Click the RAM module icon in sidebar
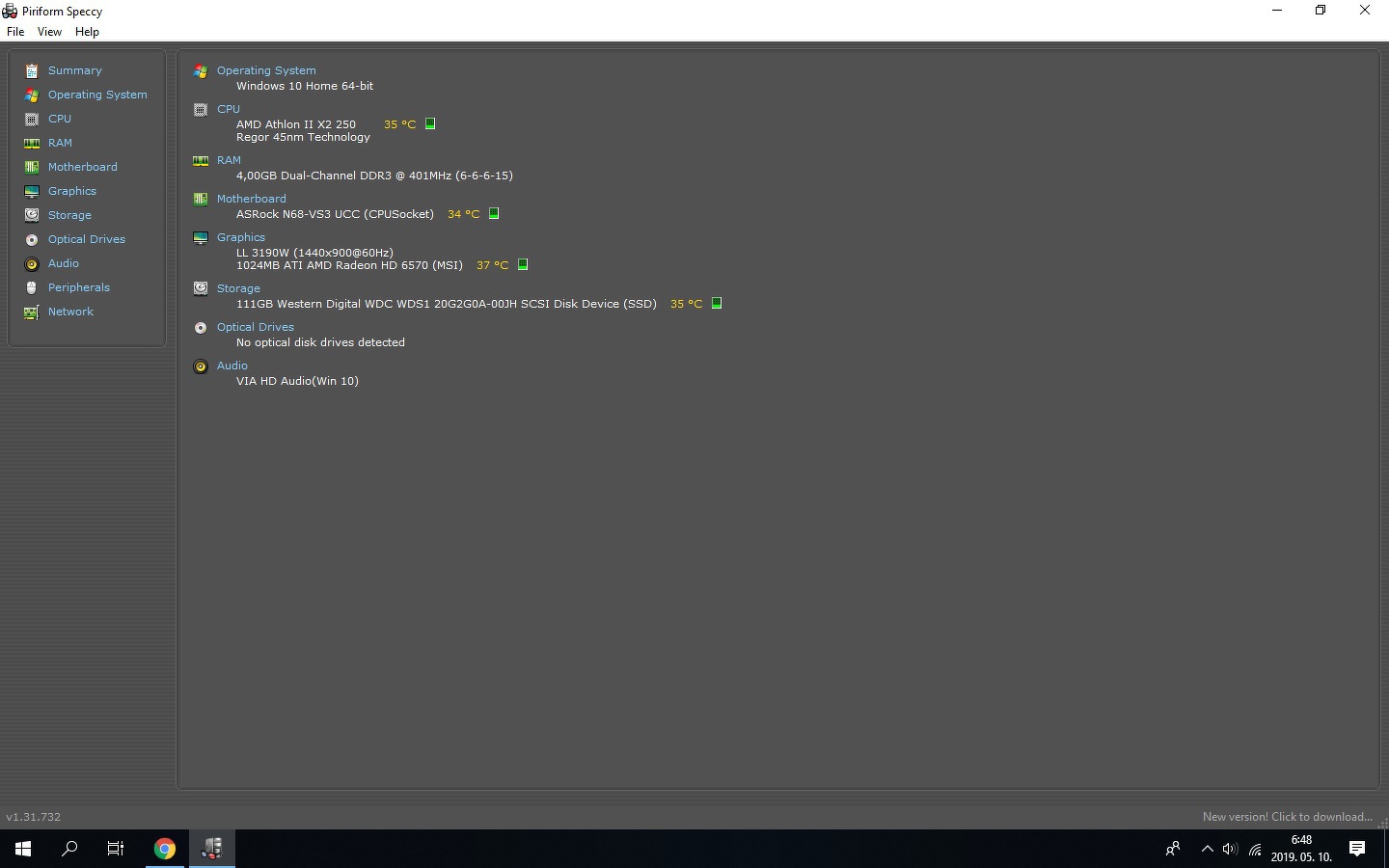The height and width of the screenshot is (868, 1389). point(32,143)
